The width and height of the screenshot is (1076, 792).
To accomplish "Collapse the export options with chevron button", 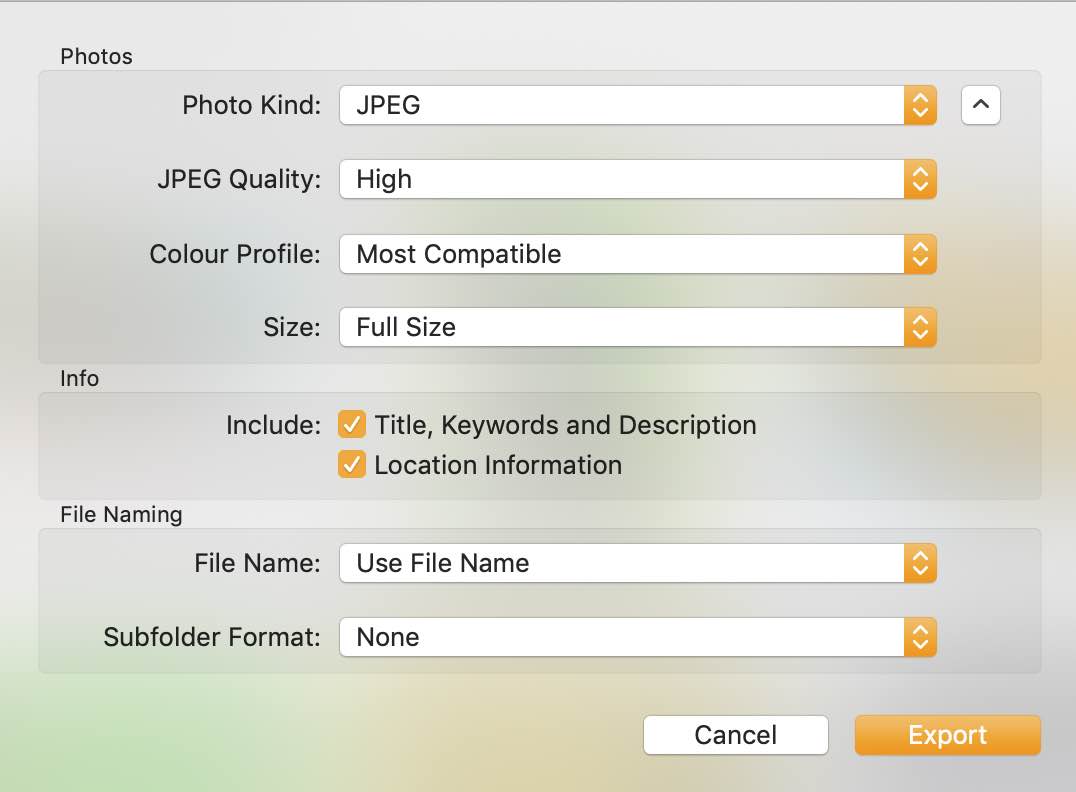I will click(980, 105).
